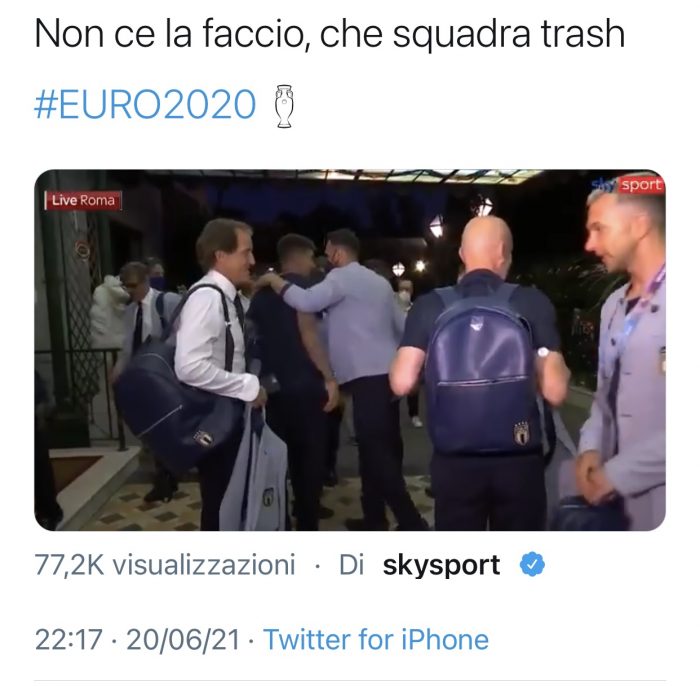Tap the blue verified badge next to skysport
This screenshot has height=686, width=700.
[x=532, y=564]
